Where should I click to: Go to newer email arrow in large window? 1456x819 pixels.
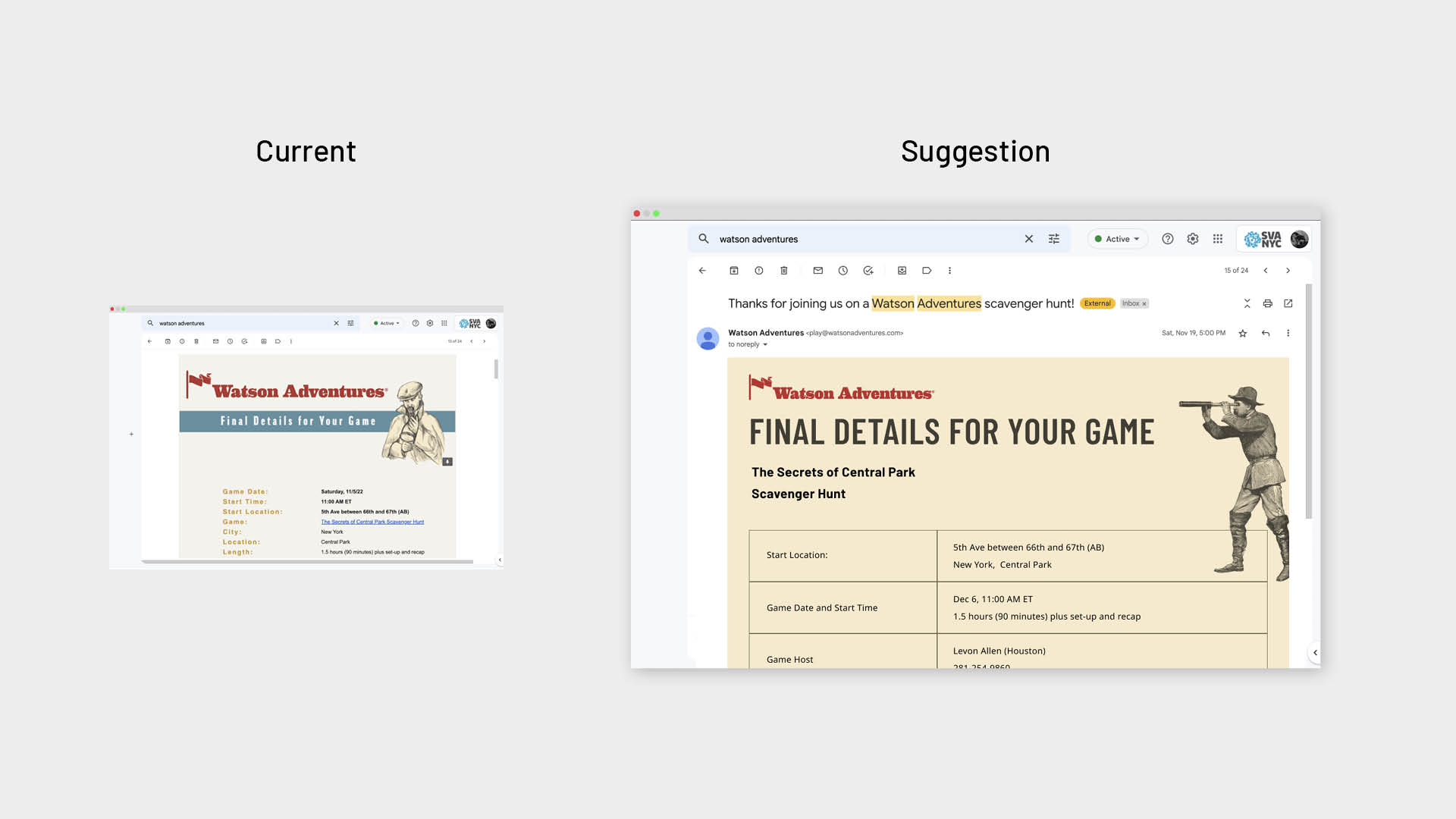tap(1265, 271)
